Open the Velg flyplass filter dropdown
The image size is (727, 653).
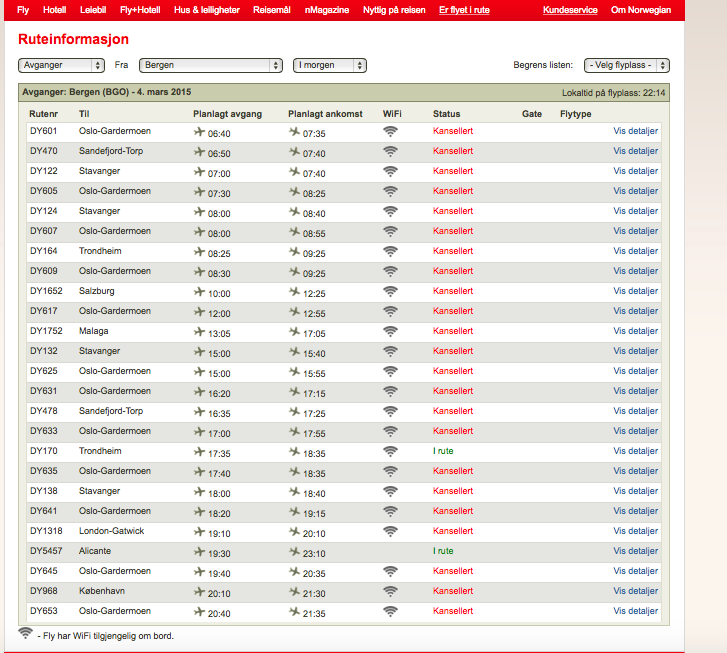(x=626, y=65)
